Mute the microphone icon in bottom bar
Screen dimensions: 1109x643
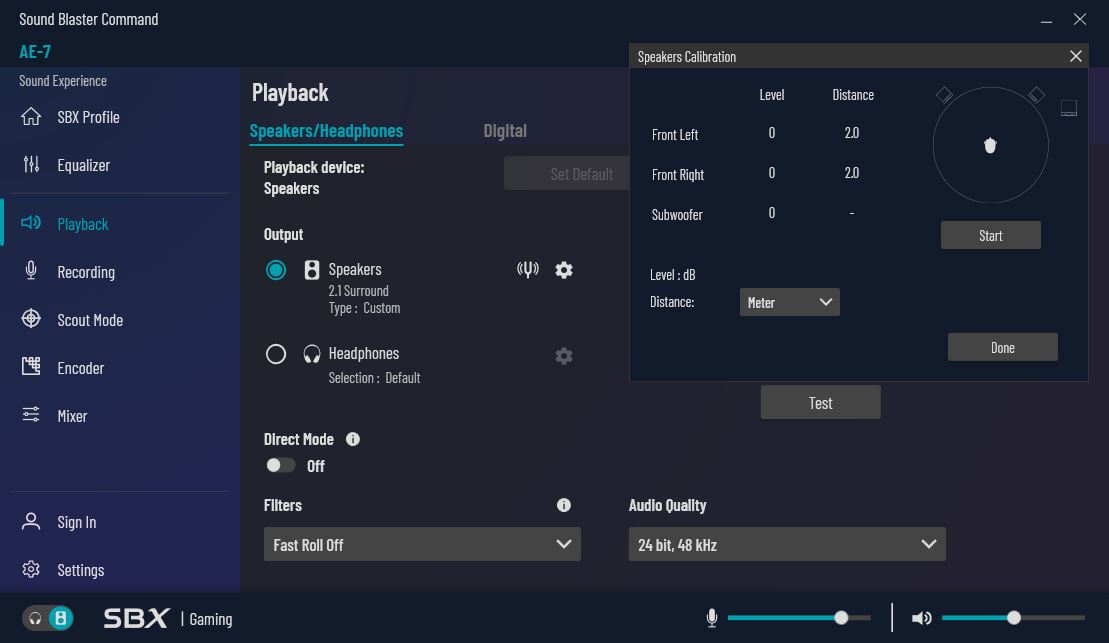[712, 618]
